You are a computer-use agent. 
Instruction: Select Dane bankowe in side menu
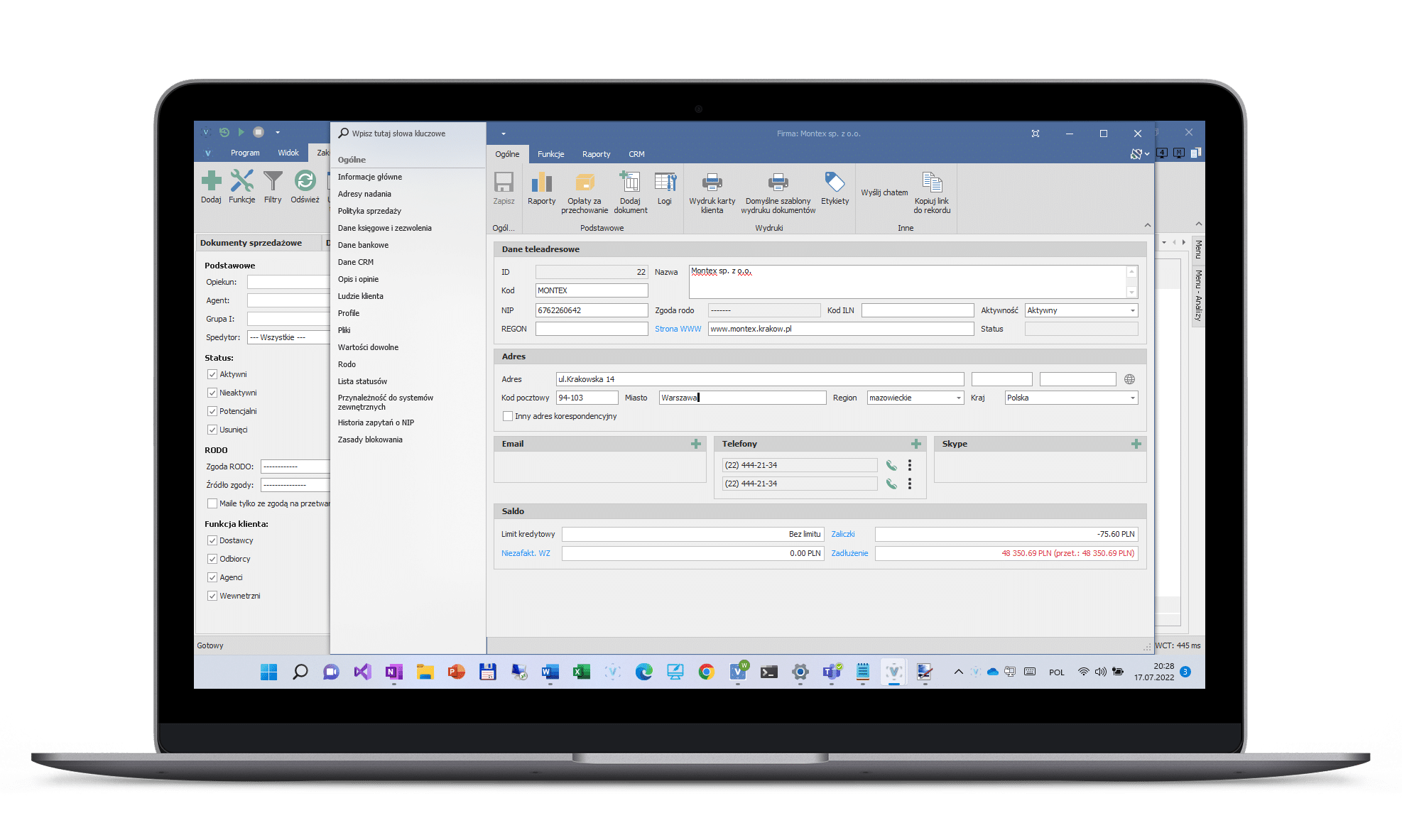coord(363,245)
